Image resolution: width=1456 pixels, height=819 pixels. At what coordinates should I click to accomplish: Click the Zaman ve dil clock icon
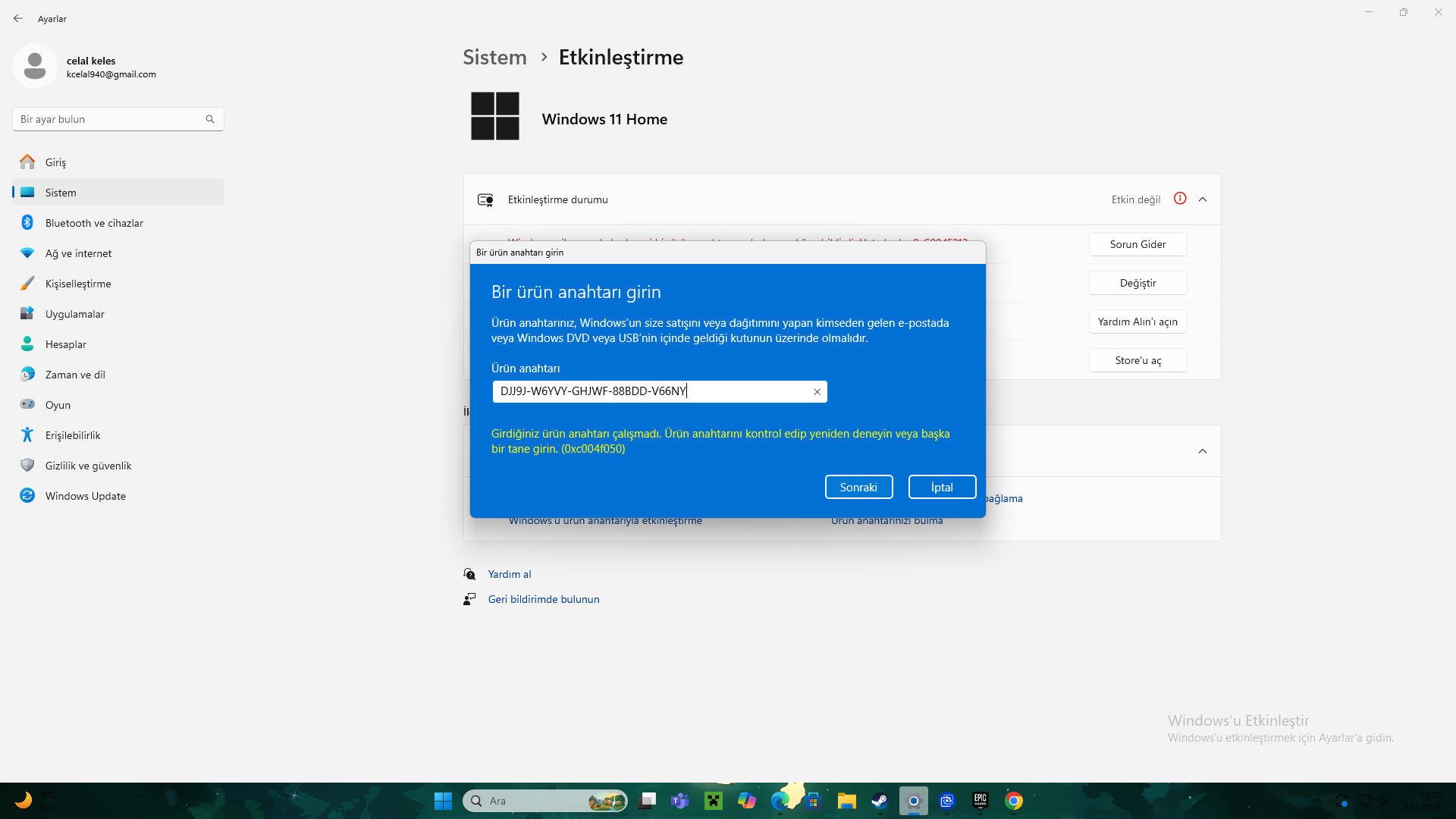(27, 375)
